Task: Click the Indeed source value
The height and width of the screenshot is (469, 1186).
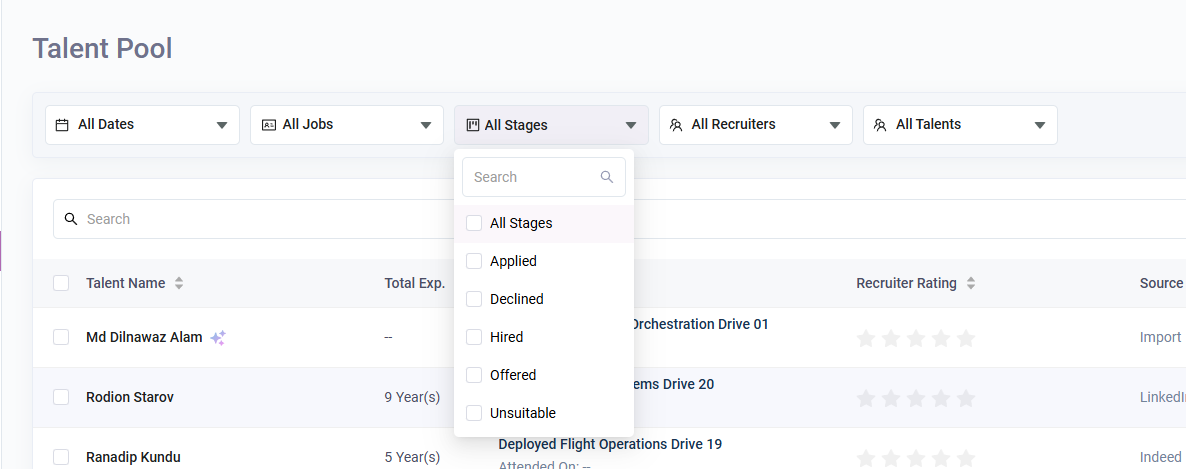Action: 1160,457
